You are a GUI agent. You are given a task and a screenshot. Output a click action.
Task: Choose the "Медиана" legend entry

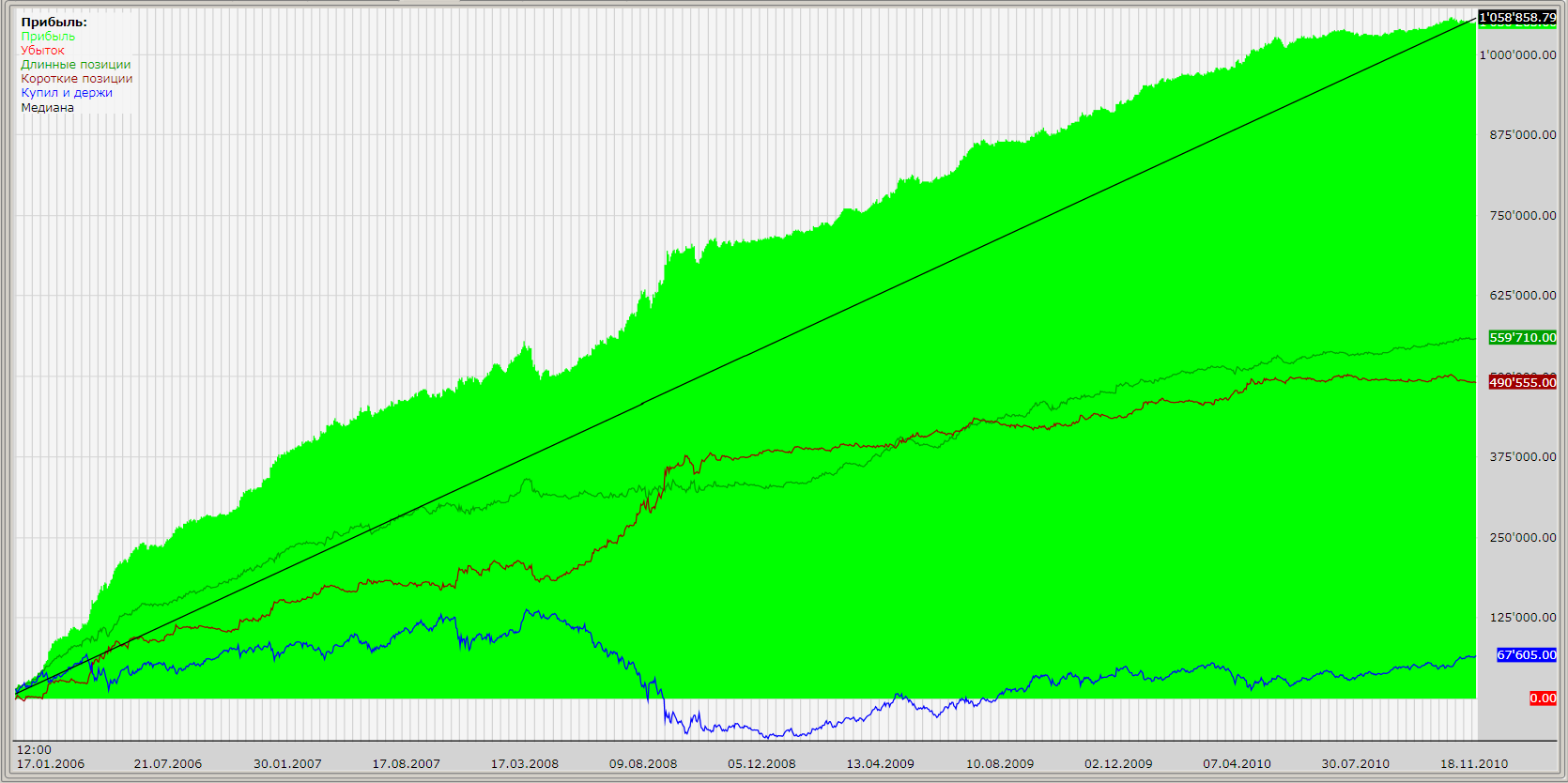coord(47,107)
